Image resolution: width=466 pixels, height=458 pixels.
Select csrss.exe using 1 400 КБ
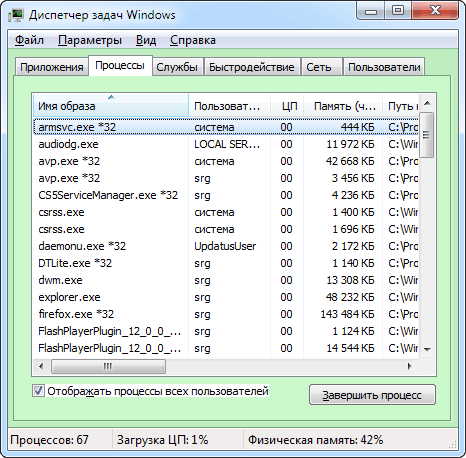click(226, 212)
